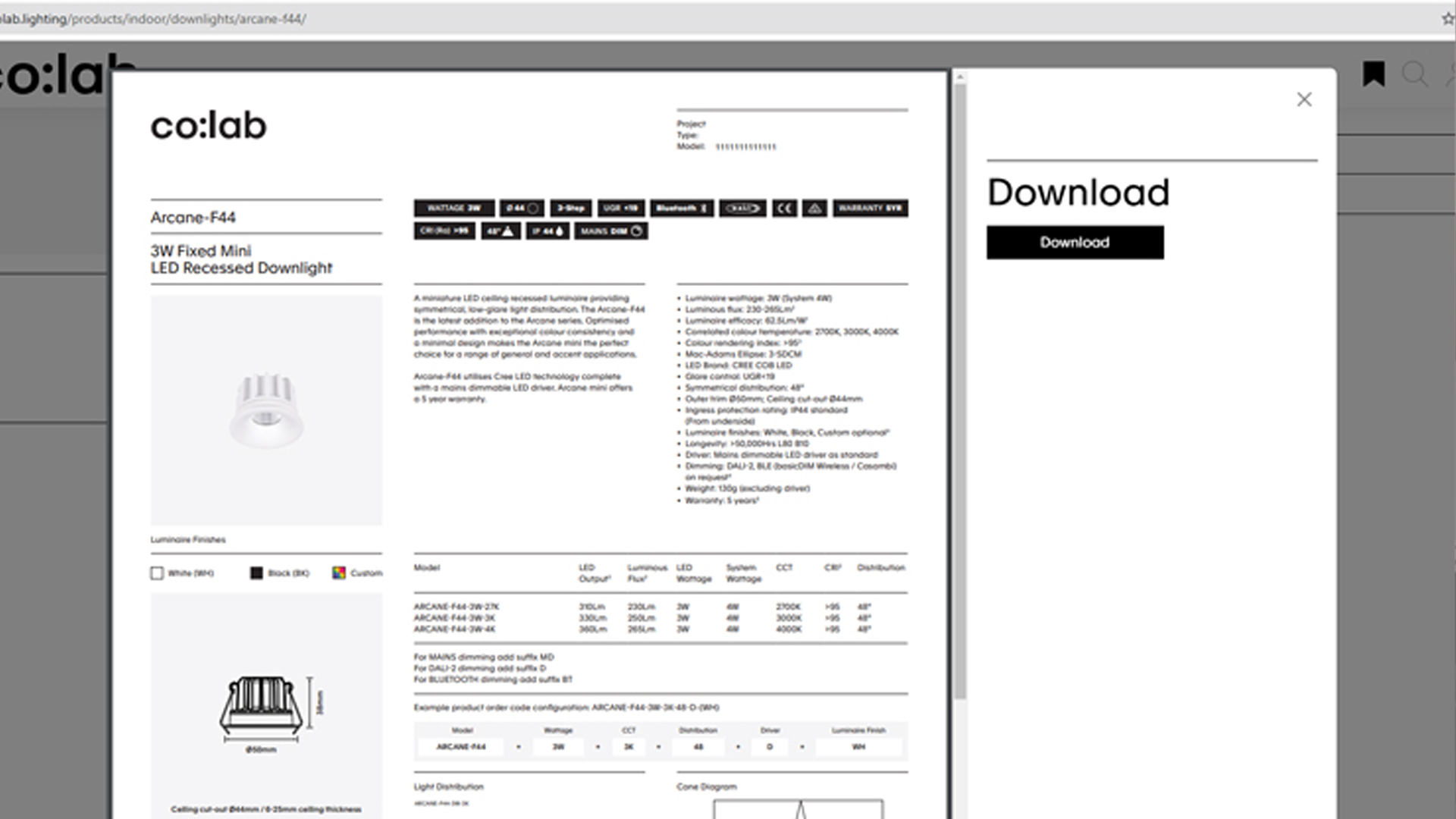Open site search magnifier icon
This screenshot has width=1456, height=819.
[1415, 74]
